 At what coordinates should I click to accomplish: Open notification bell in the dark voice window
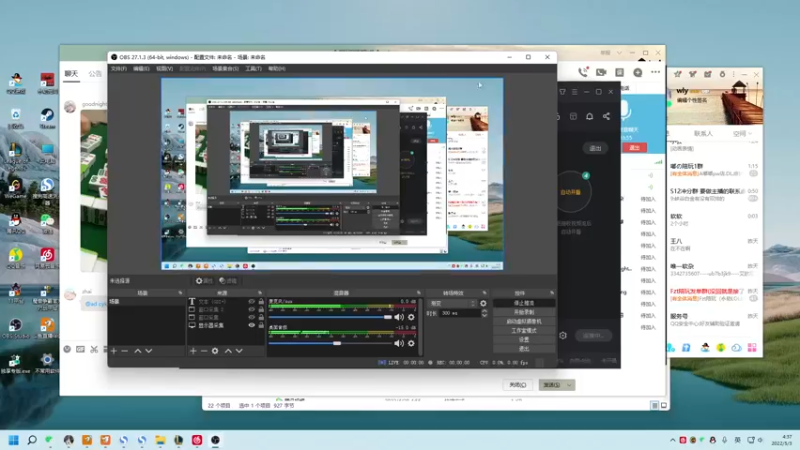coord(589,116)
